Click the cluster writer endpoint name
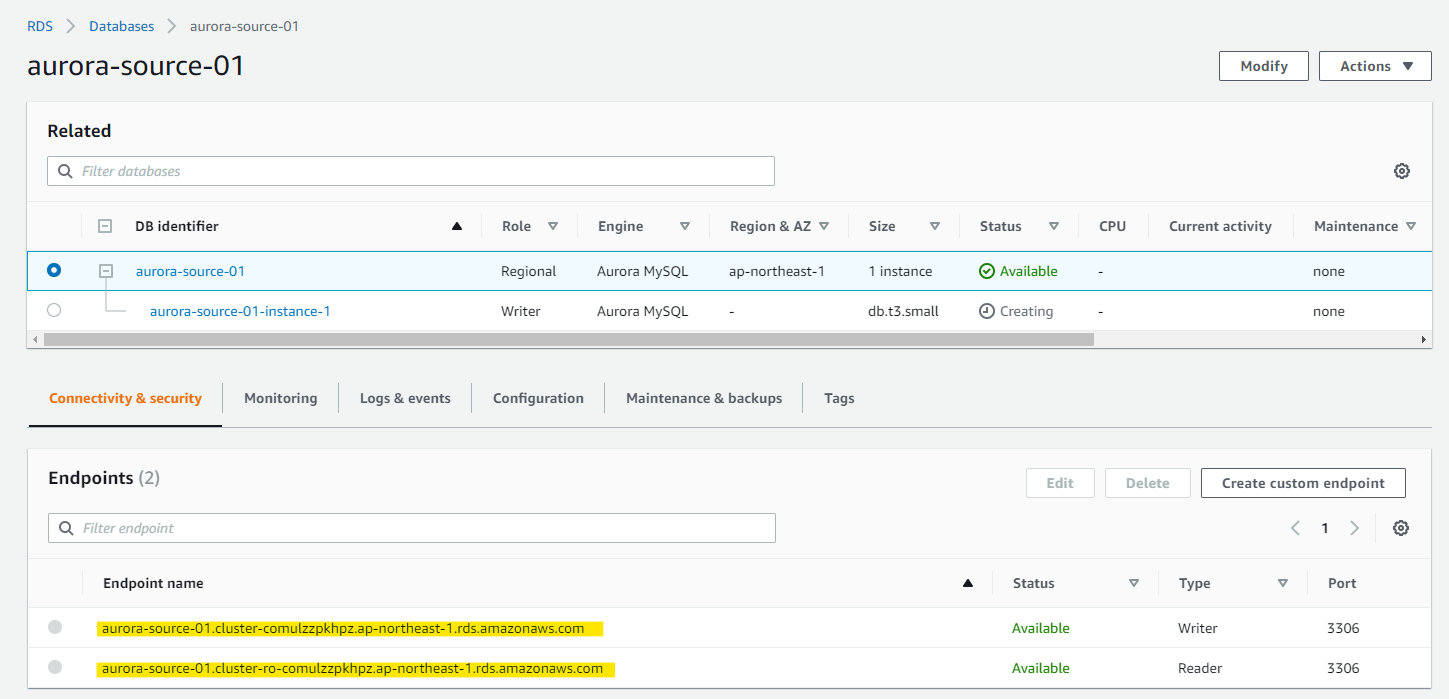 click(343, 628)
